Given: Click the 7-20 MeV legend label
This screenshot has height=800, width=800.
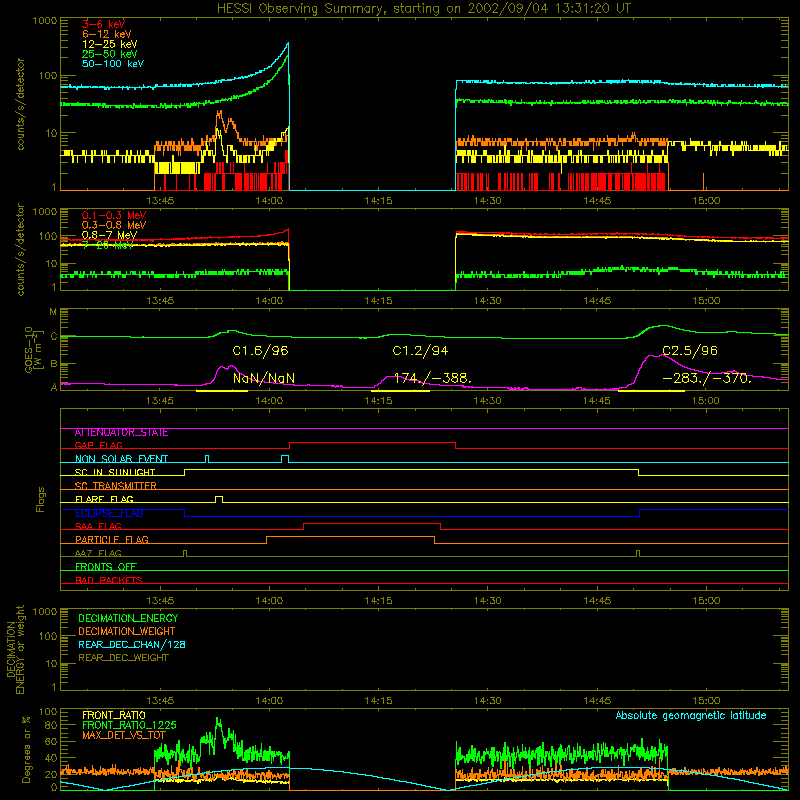Looking at the screenshot, I should pos(107,245).
